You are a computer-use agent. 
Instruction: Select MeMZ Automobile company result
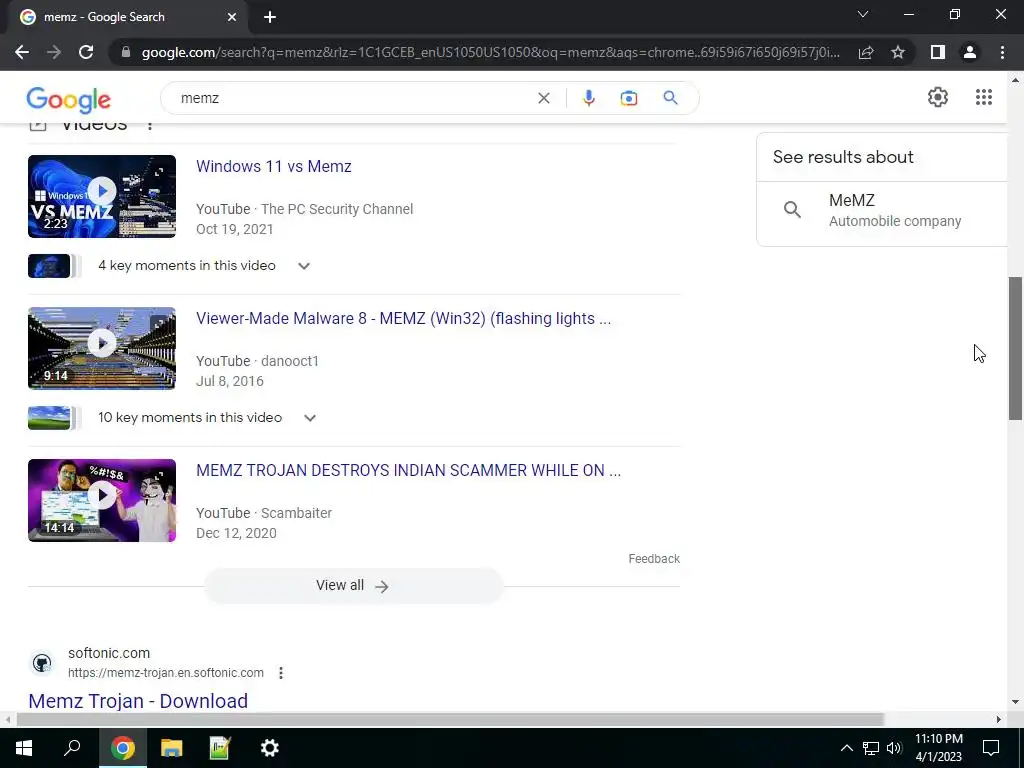[x=882, y=210]
